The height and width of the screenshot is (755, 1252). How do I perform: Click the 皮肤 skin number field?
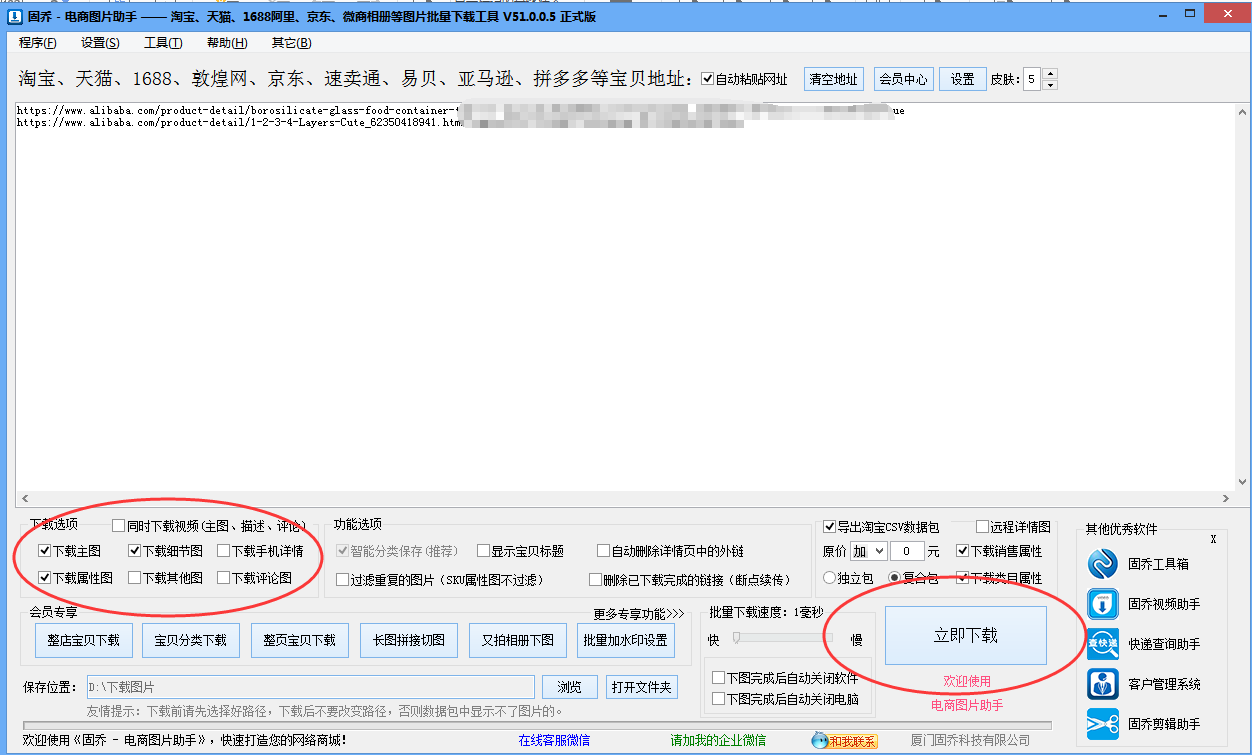pos(1031,79)
